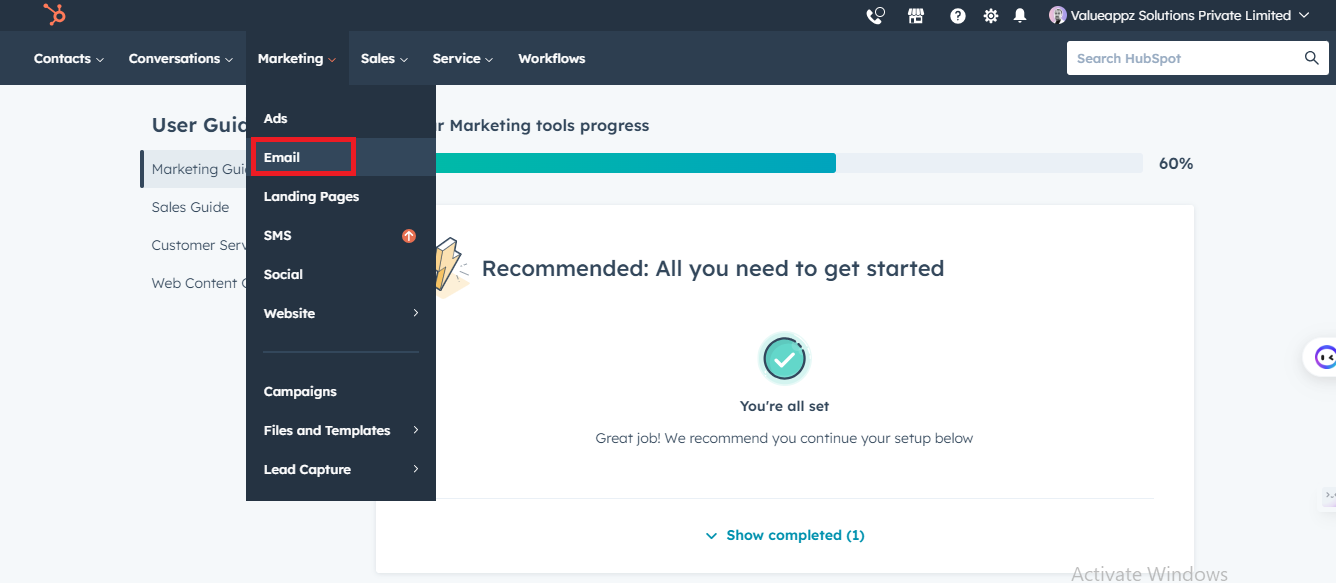Click the search magnifier icon
Screen dimensions: 1336x583
1311,58
